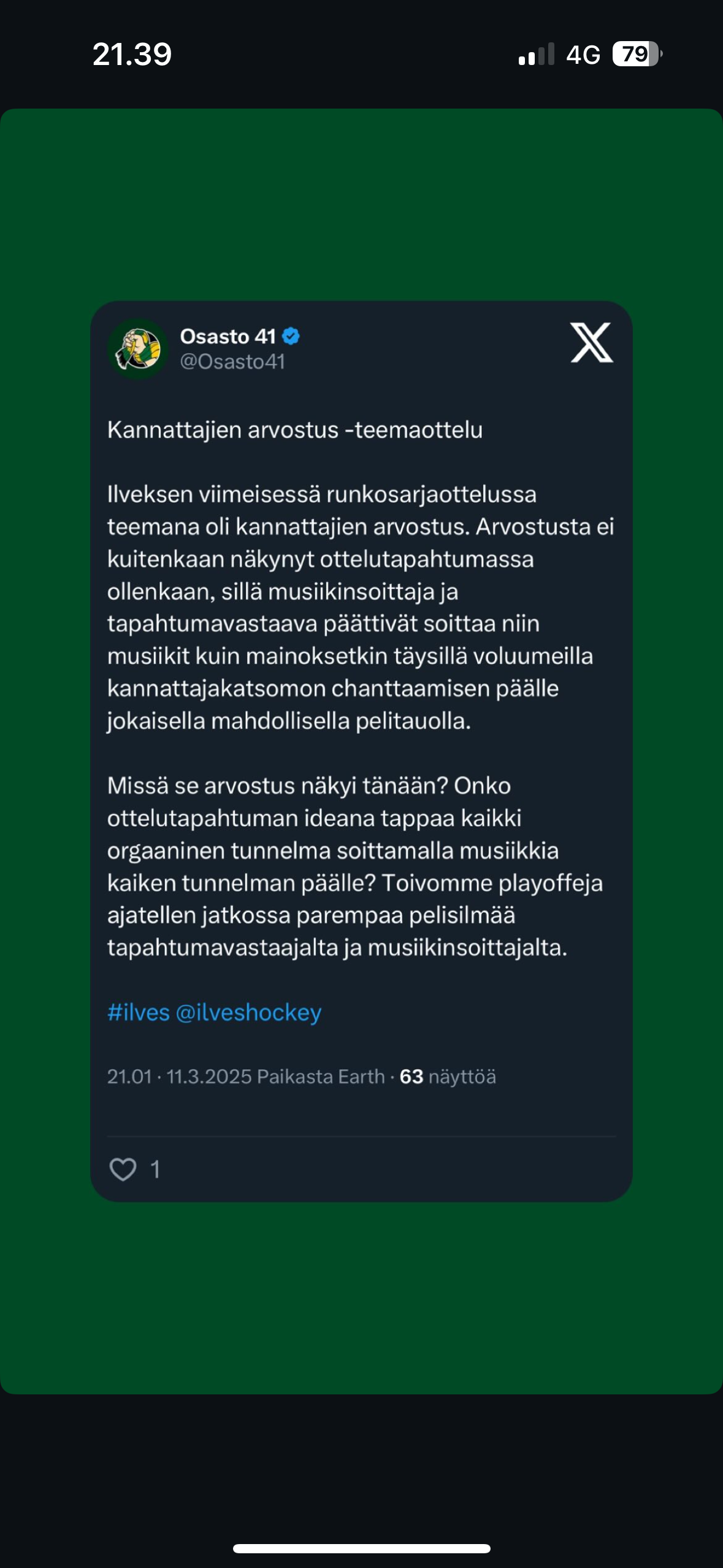Image resolution: width=723 pixels, height=1568 pixels.
Task: Tap the heading "Kannattajien arvostus -teemaottelu"
Action: point(294,429)
